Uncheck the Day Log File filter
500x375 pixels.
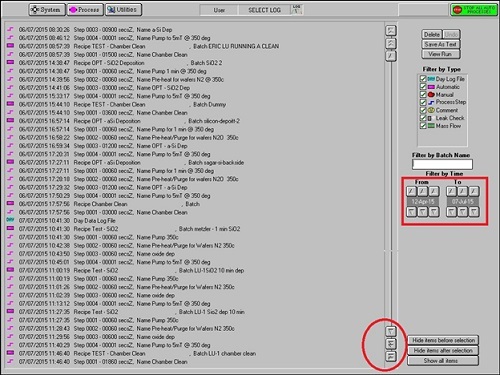423,79
